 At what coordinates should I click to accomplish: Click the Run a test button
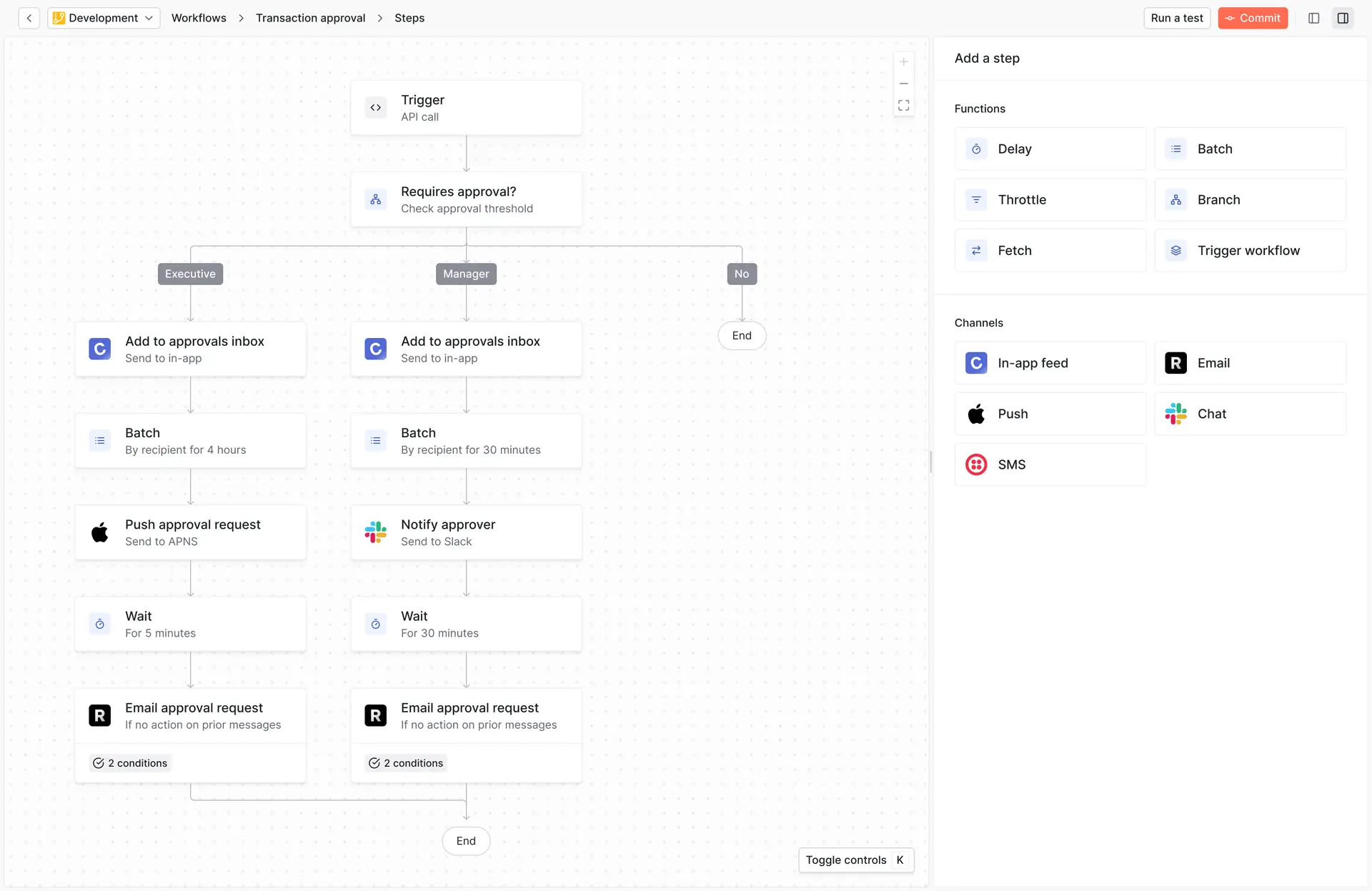tap(1176, 18)
